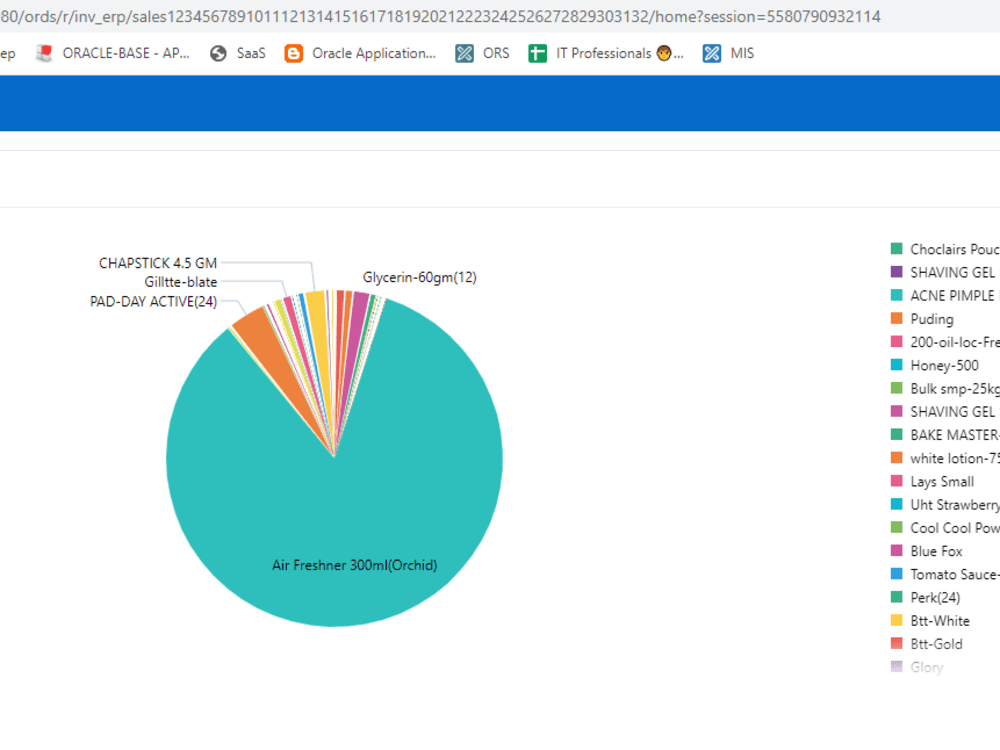Toggle Cool Cool Powder legend swatch
This screenshot has height=750, width=1000.
point(897,527)
